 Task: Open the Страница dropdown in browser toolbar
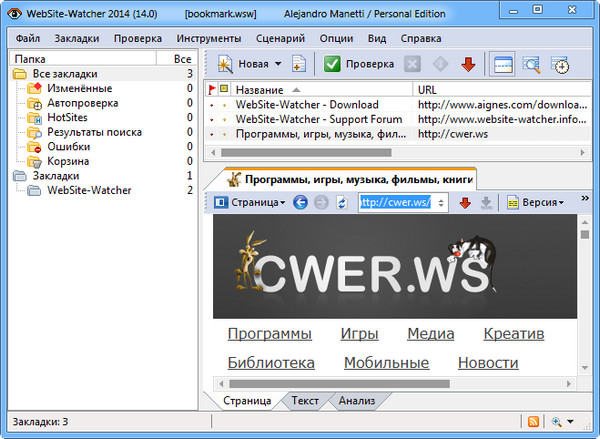point(251,202)
